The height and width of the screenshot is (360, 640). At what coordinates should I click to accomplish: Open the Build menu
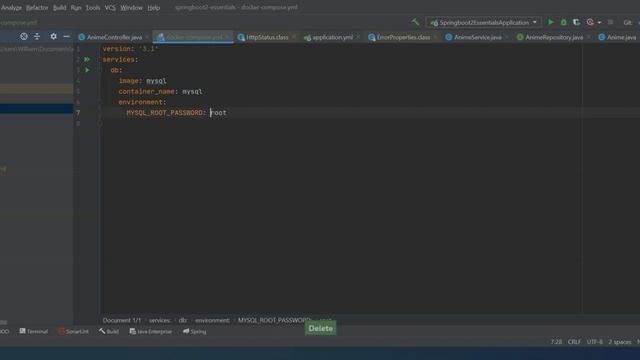click(x=60, y=8)
